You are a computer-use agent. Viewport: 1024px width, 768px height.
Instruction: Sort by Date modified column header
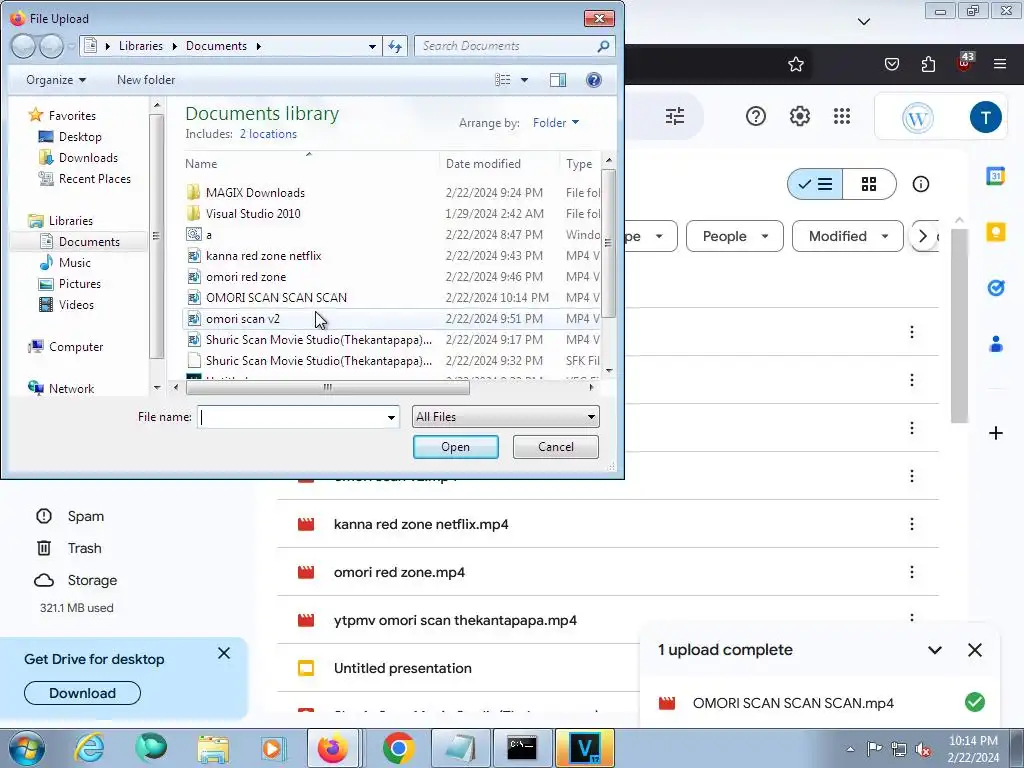[x=483, y=164]
